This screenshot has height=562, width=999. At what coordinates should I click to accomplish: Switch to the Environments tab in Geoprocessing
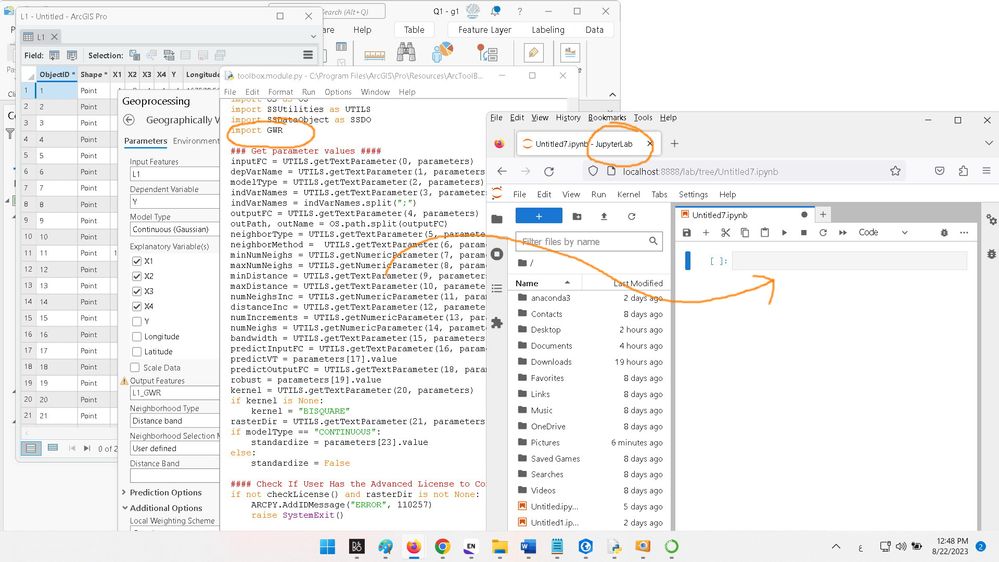point(195,141)
